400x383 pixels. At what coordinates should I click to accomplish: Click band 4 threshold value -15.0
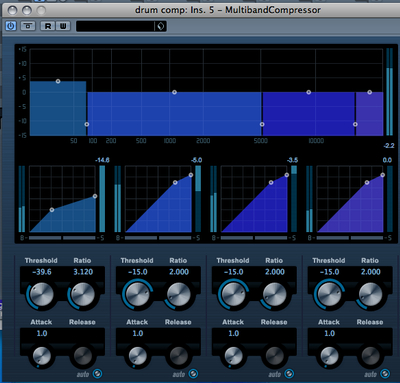329,272
